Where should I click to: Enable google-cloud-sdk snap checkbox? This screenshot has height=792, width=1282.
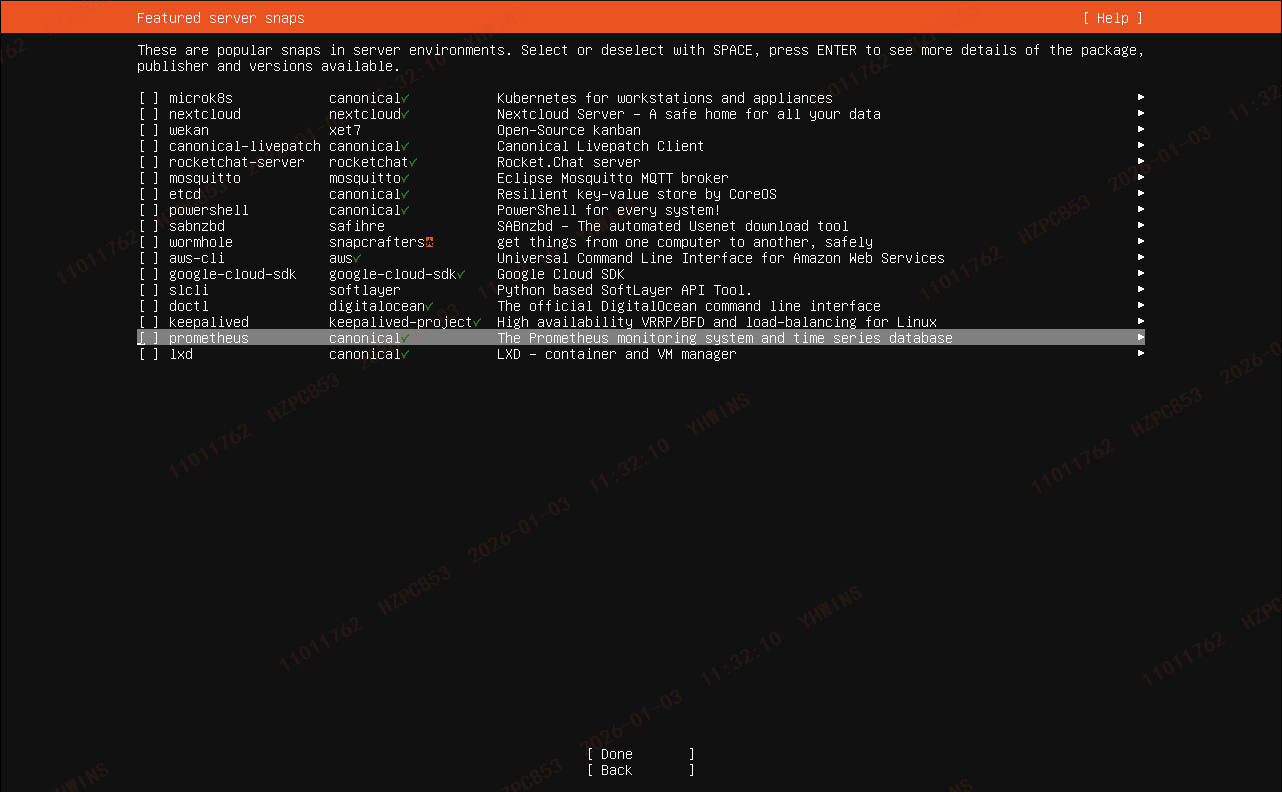[x=148, y=274]
